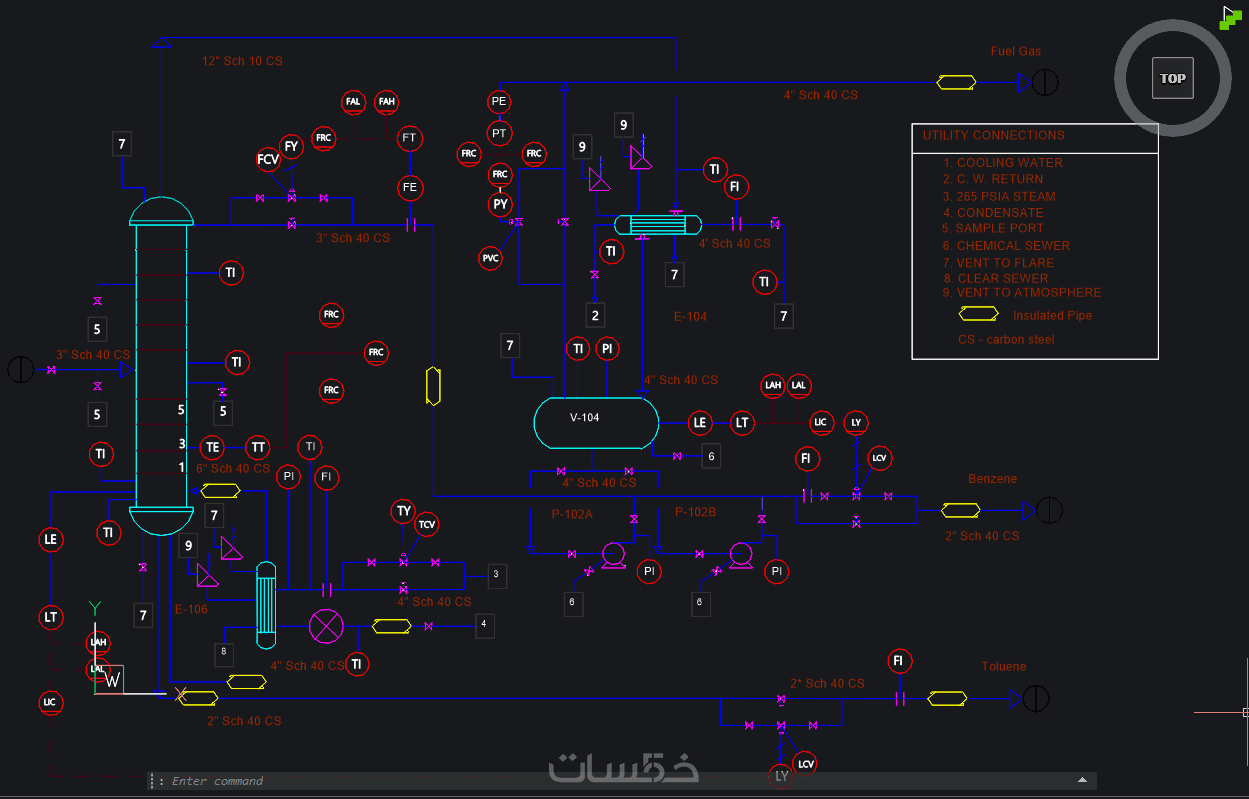
Task: Select the 'Toluene' stream label
Action: [1003, 666]
